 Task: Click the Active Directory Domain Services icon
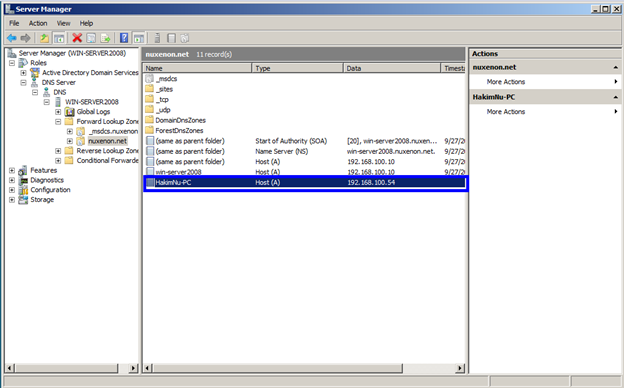point(35,72)
